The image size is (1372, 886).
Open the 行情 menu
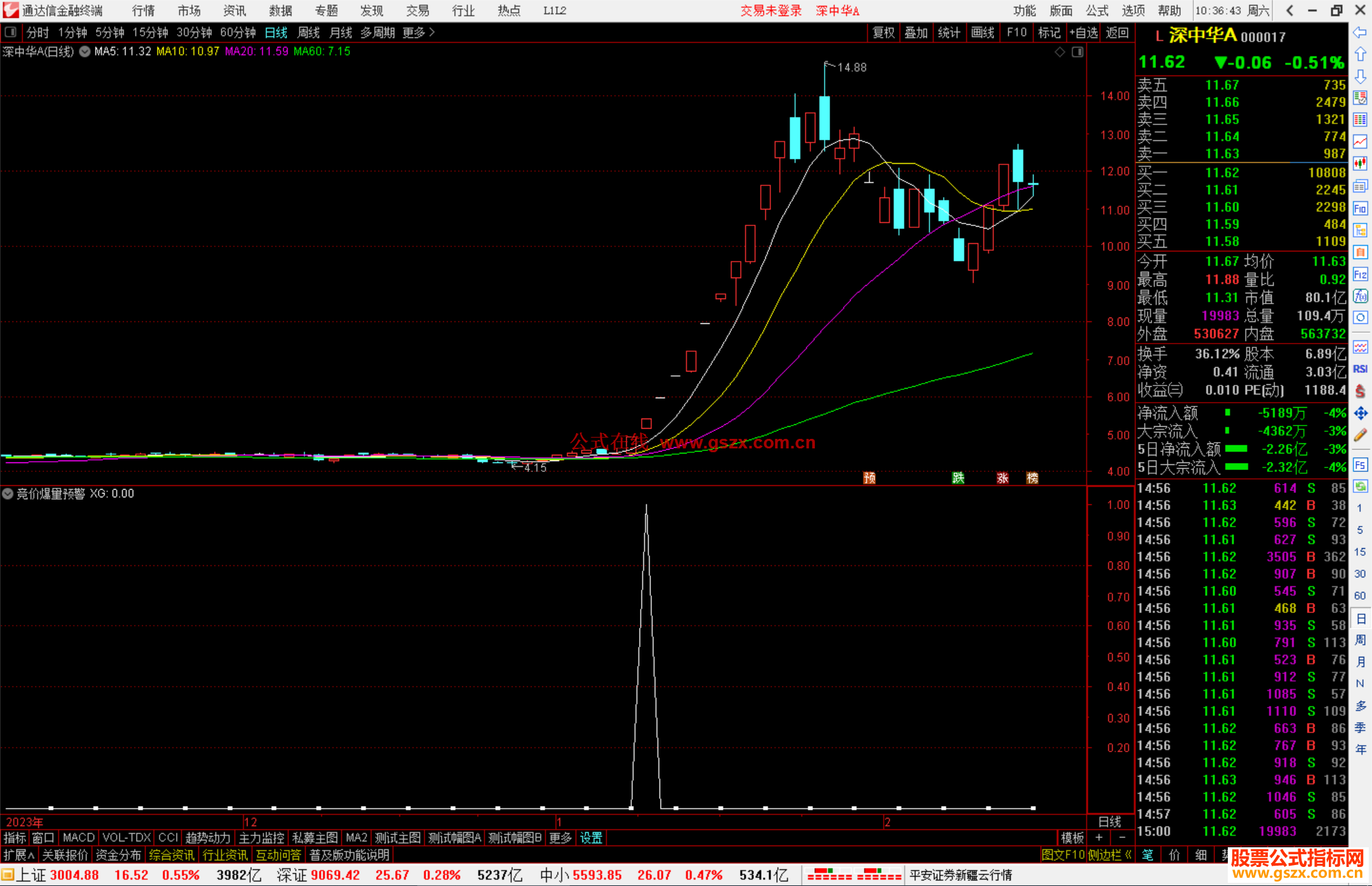coord(144,11)
